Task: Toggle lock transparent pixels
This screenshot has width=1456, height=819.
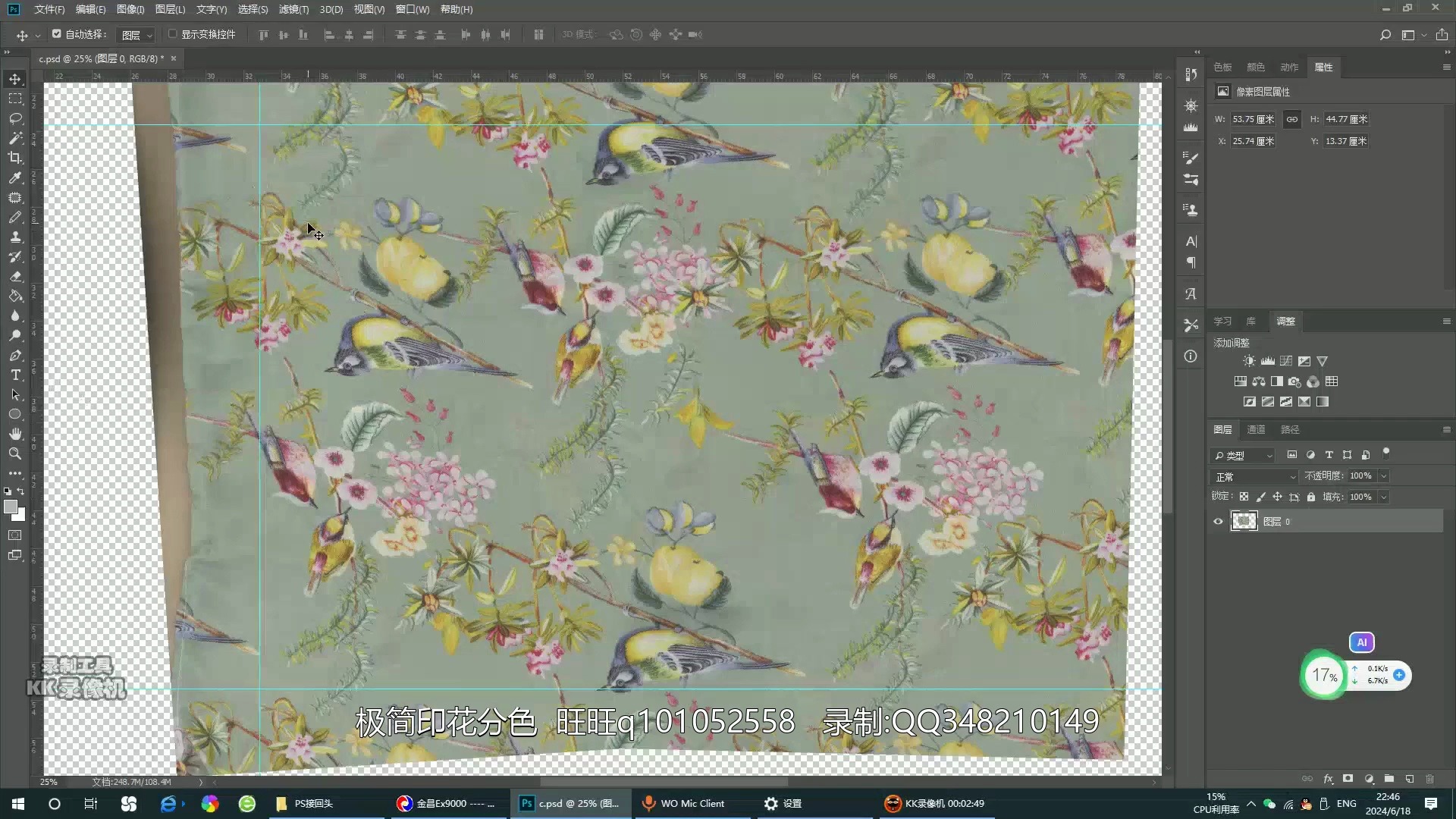Action: pos(1244,497)
